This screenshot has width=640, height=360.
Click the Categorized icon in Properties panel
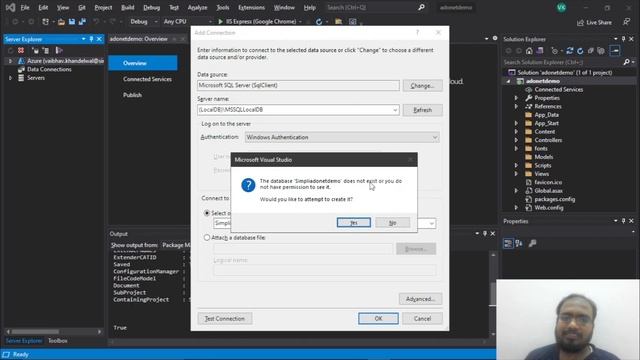[x=508, y=244]
